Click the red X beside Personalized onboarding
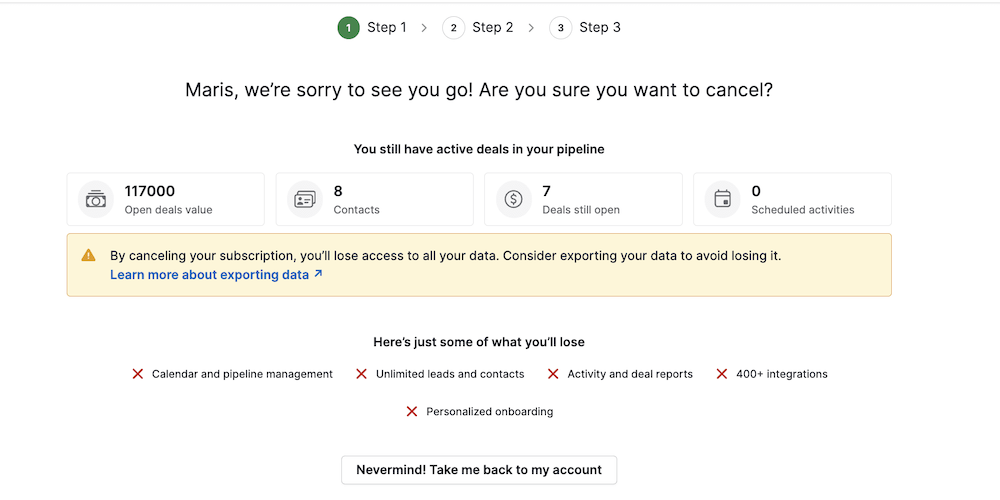This screenshot has width=1000, height=500. (x=412, y=411)
